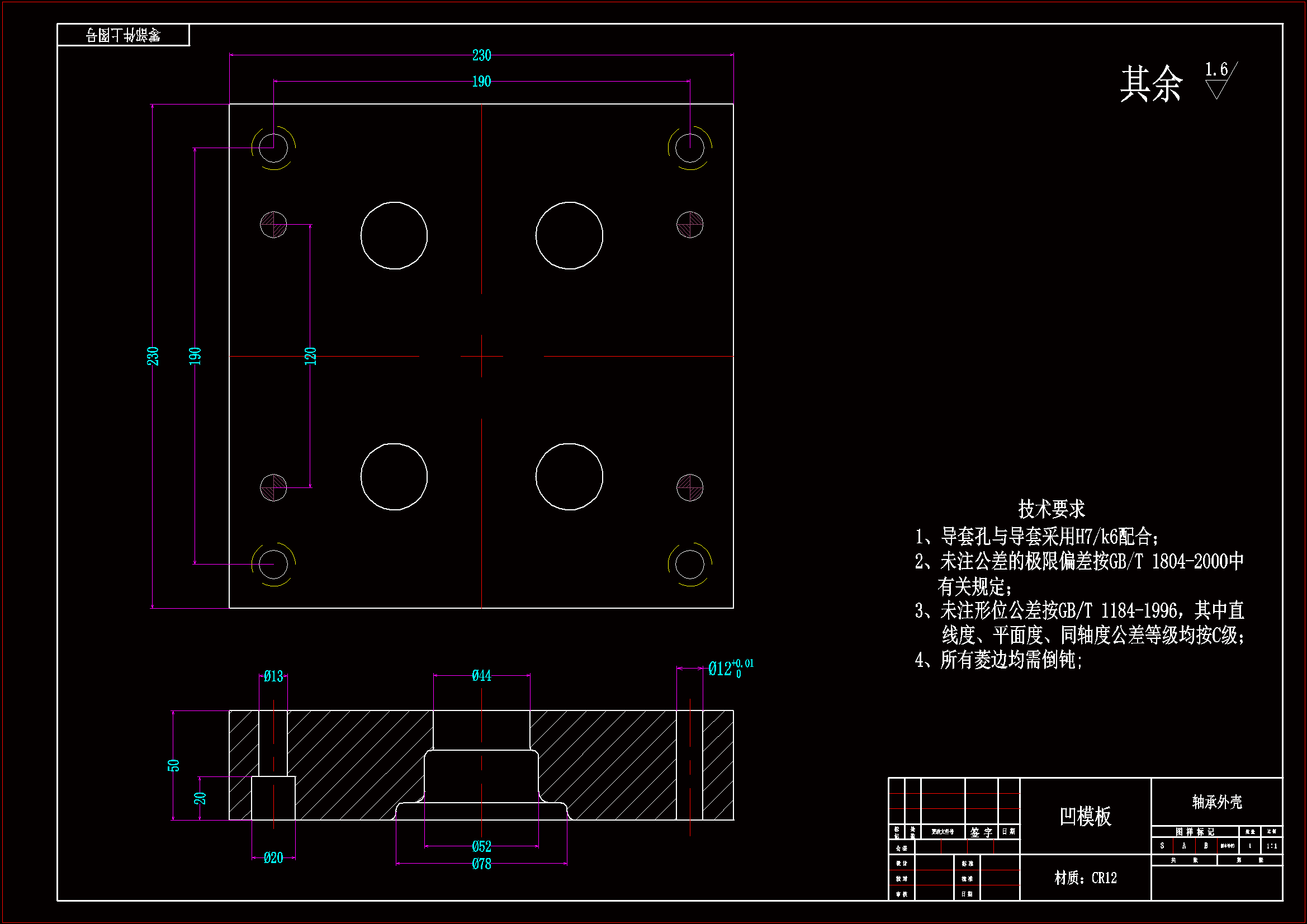Select the vertical 120 dimension text

click(x=310, y=357)
